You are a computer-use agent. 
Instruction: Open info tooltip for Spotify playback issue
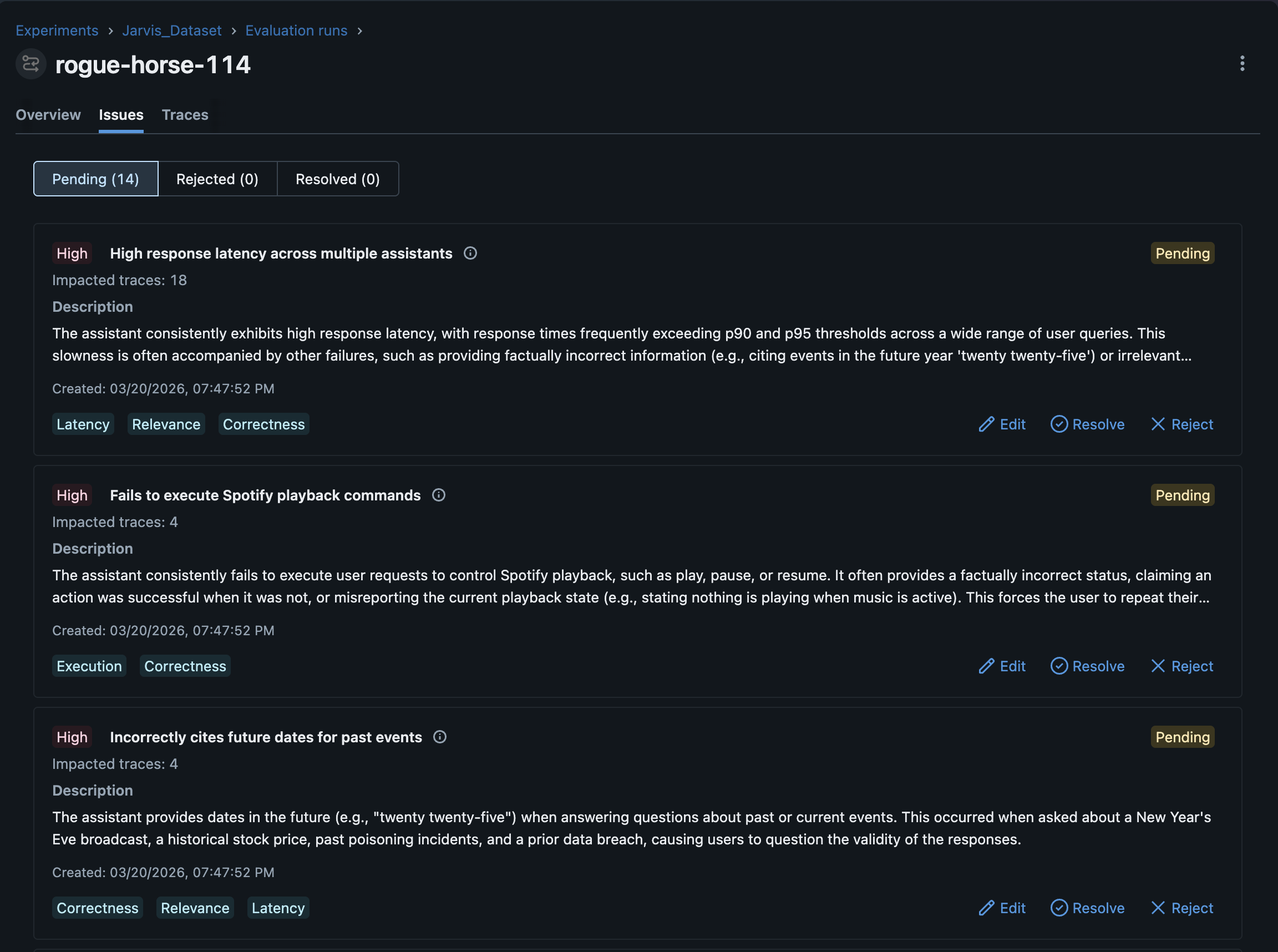439,495
